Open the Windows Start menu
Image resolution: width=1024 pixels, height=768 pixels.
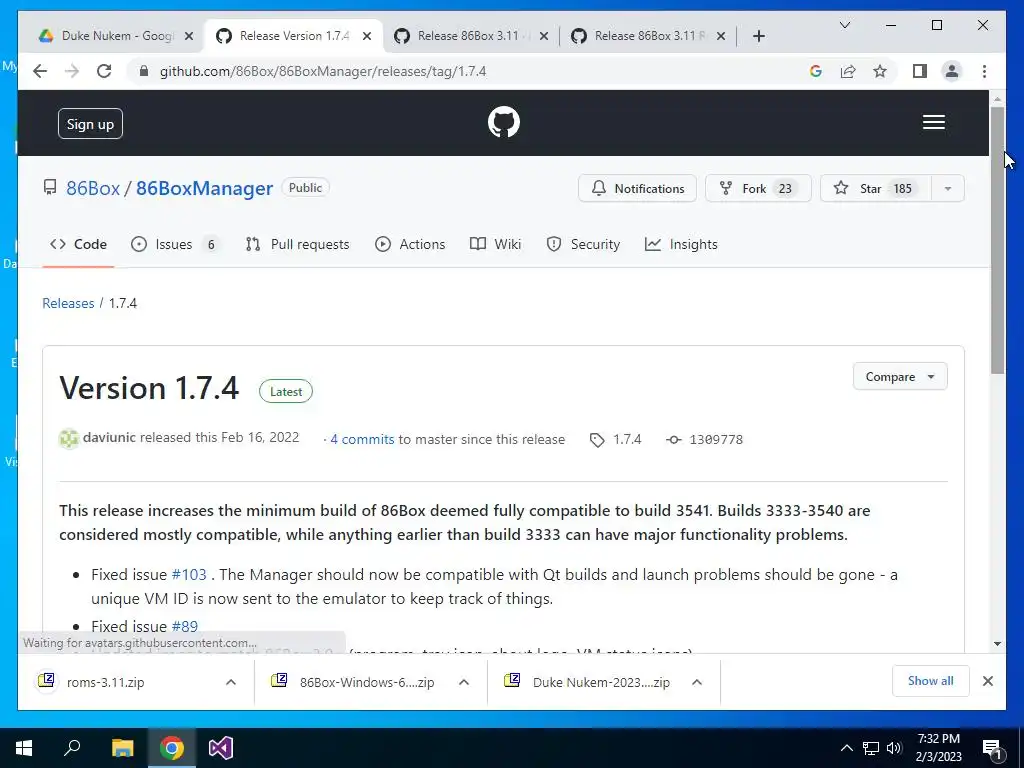click(x=24, y=748)
